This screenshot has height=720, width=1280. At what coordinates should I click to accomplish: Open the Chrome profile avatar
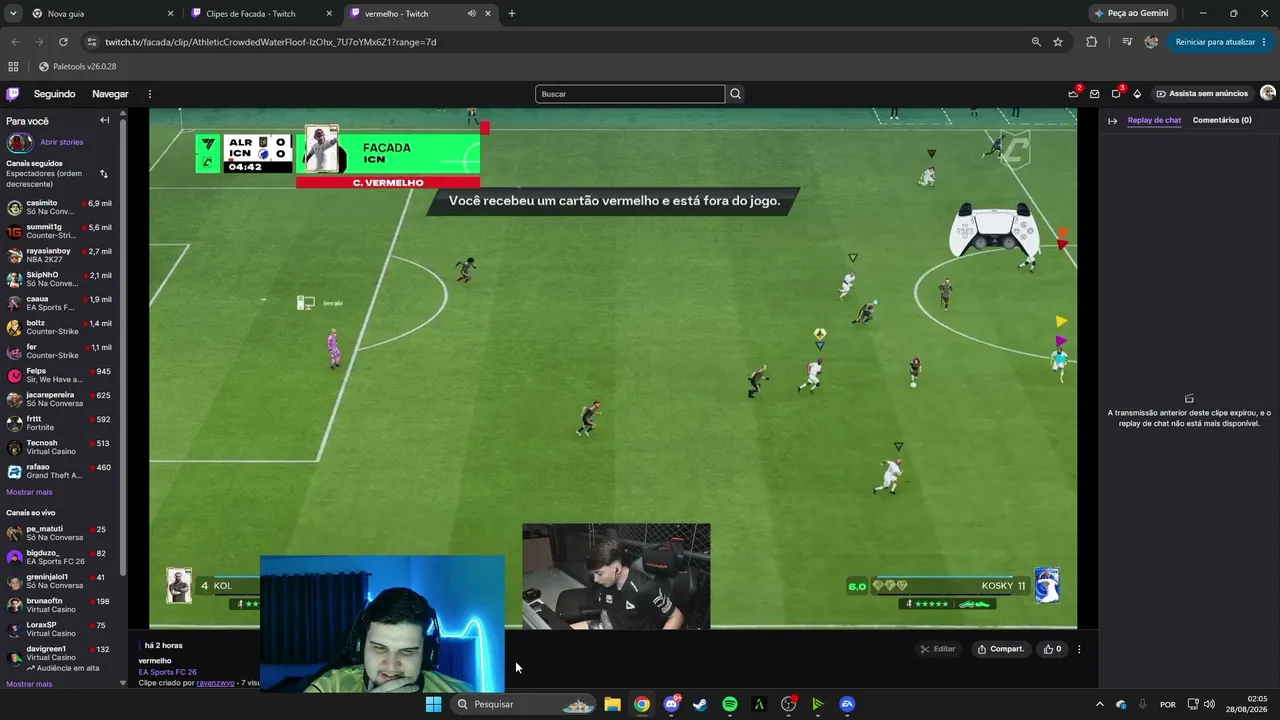(1151, 42)
